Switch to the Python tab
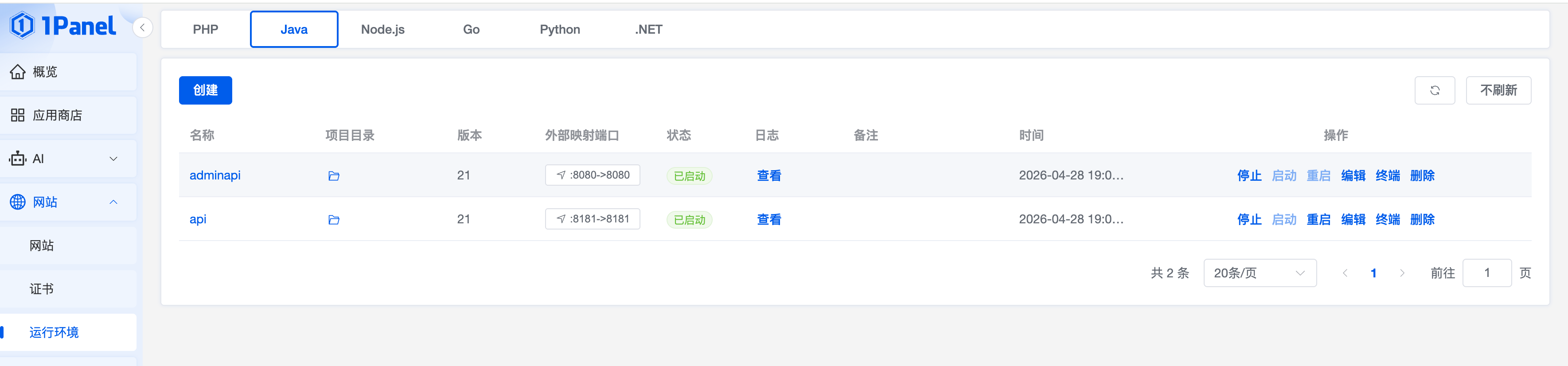The image size is (1568, 366). pyautogui.click(x=559, y=29)
